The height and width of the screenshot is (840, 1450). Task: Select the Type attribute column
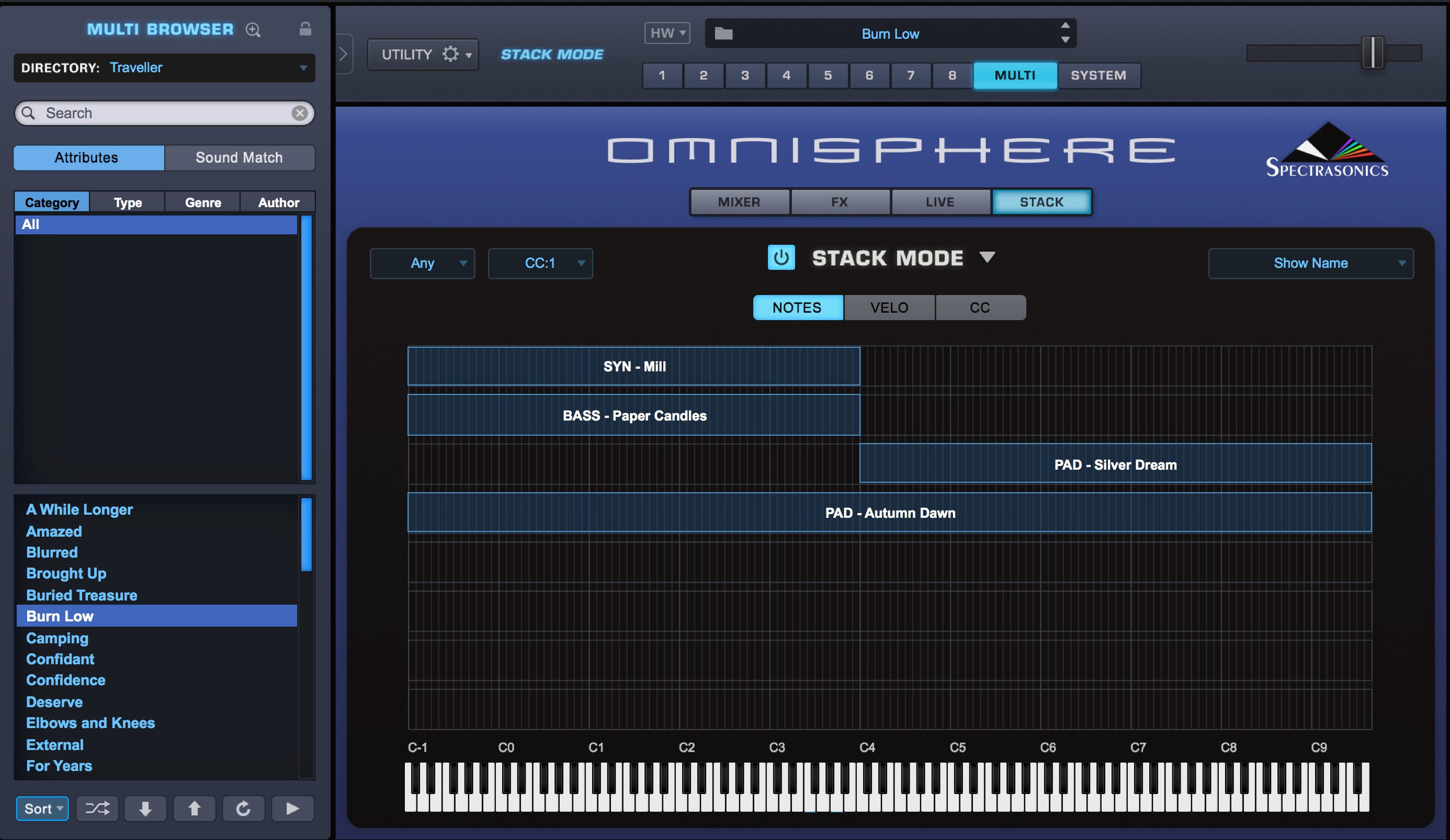pyautogui.click(x=128, y=202)
